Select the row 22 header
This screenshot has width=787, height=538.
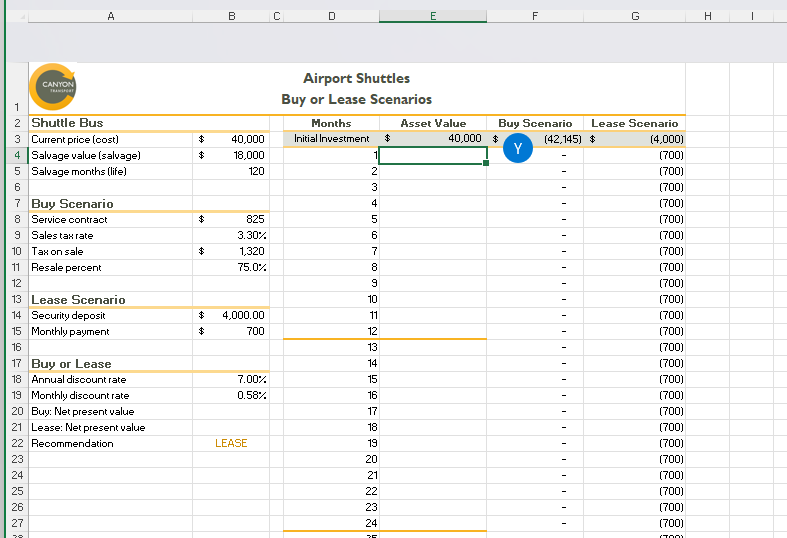coord(16,443)
